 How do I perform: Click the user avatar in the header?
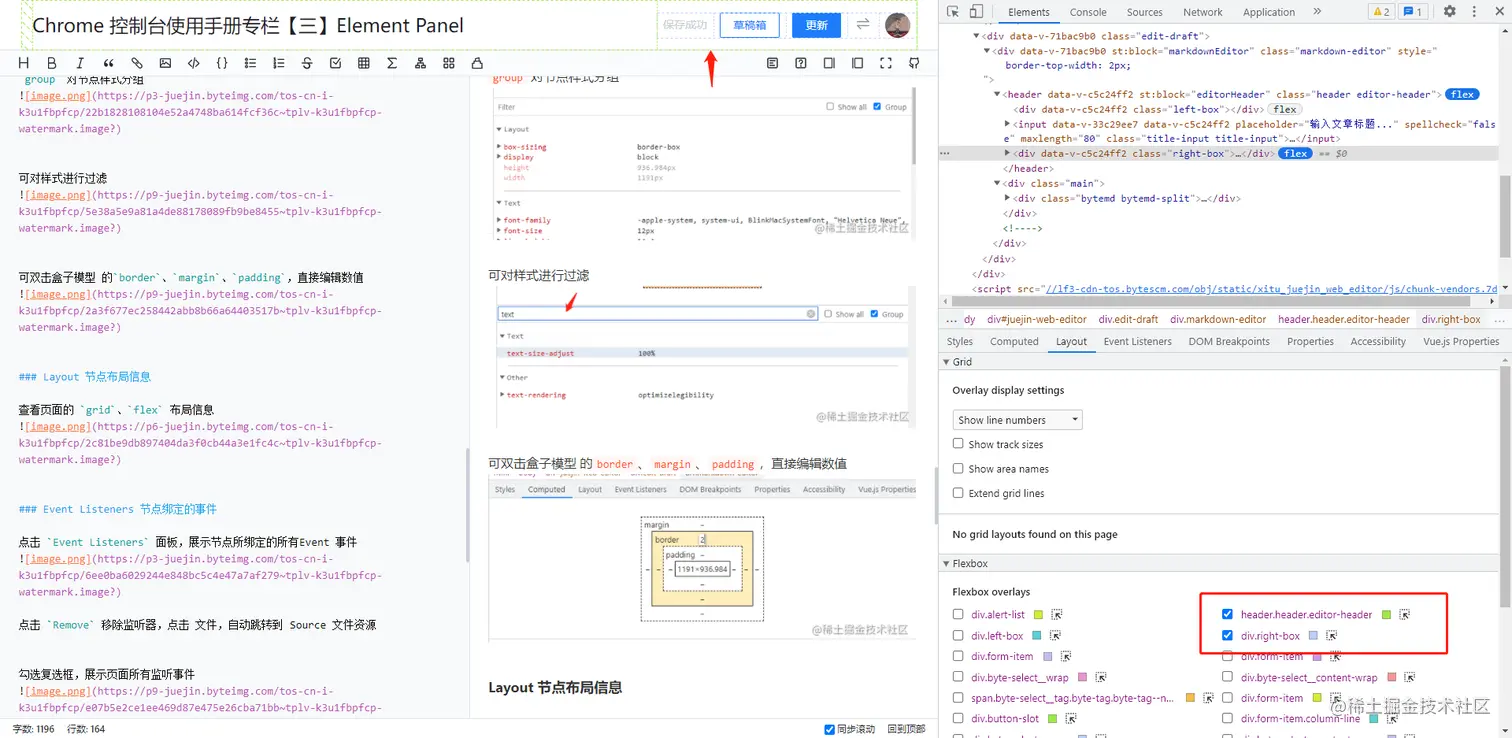tap(898, 25)
